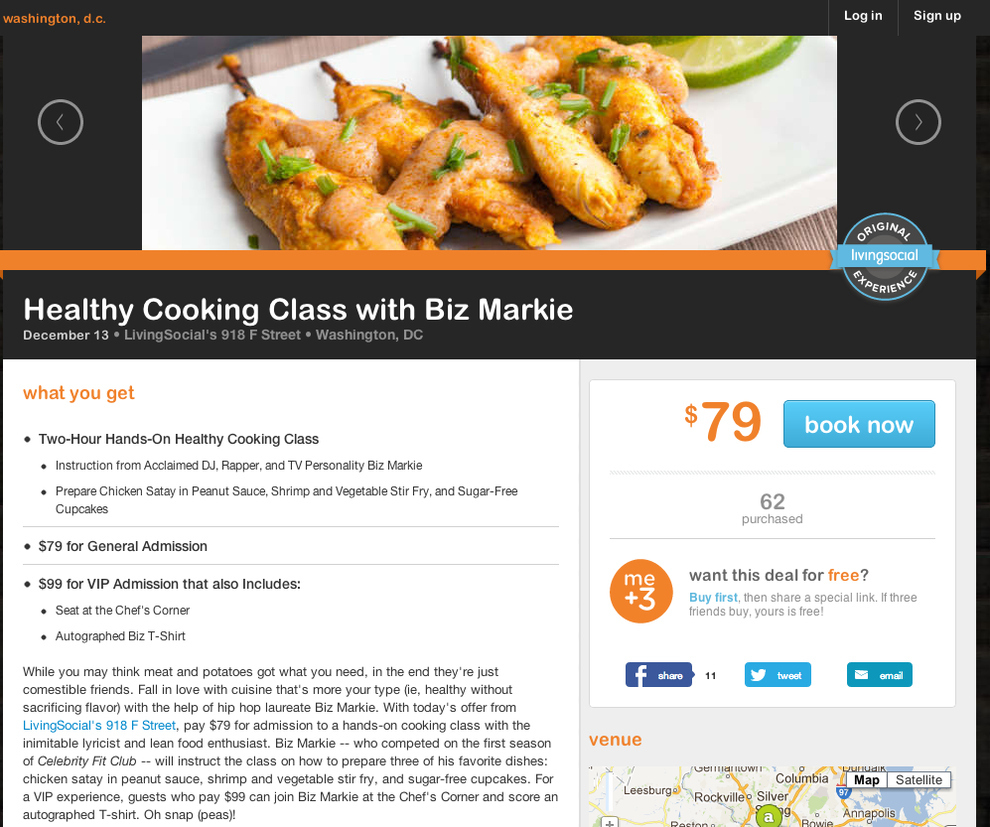Screen dimensions: 990x827
Task: Open the Sign up page
Action: tap(937, 16)
